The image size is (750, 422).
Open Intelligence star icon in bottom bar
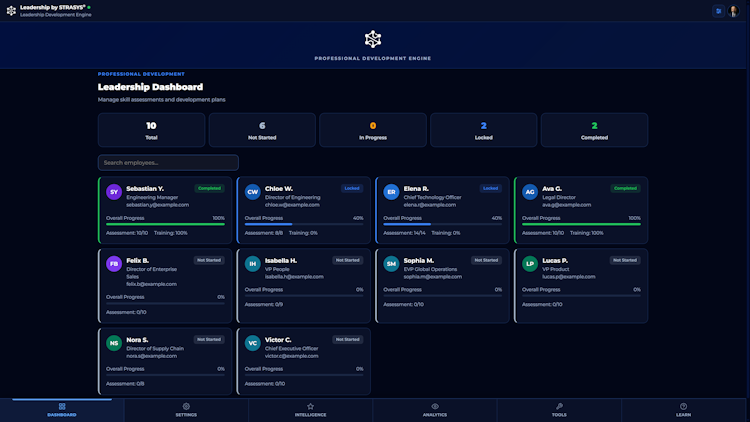pos(310,406)
